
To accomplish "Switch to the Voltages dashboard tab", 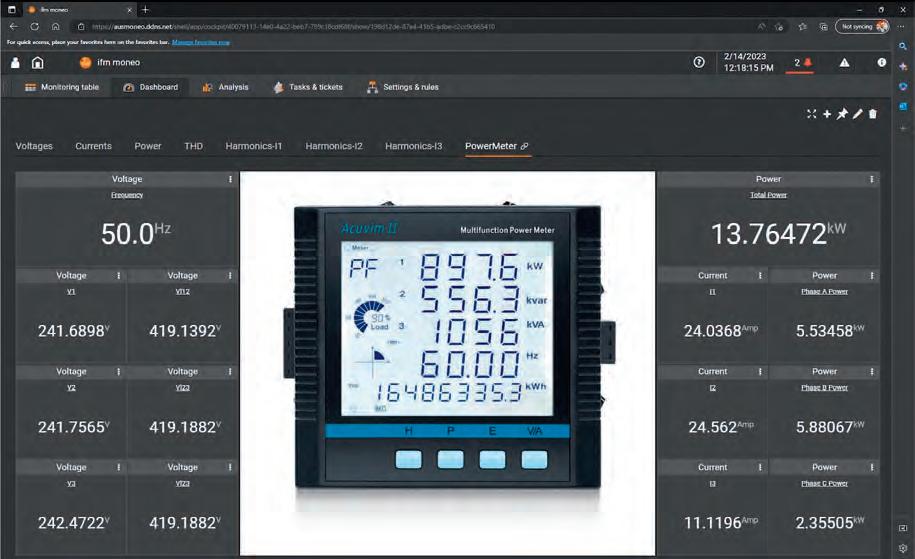I will (x=34, y=146).
